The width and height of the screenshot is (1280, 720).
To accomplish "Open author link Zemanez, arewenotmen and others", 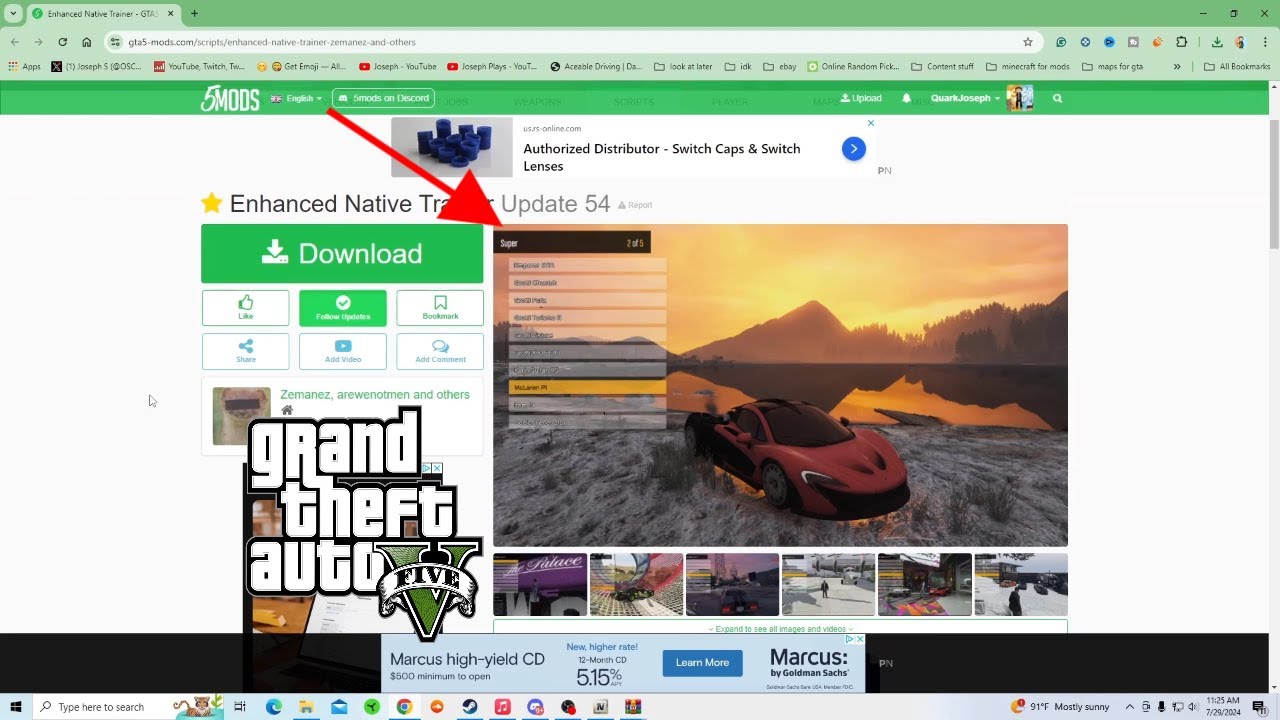I will click(x=375, y=395).
